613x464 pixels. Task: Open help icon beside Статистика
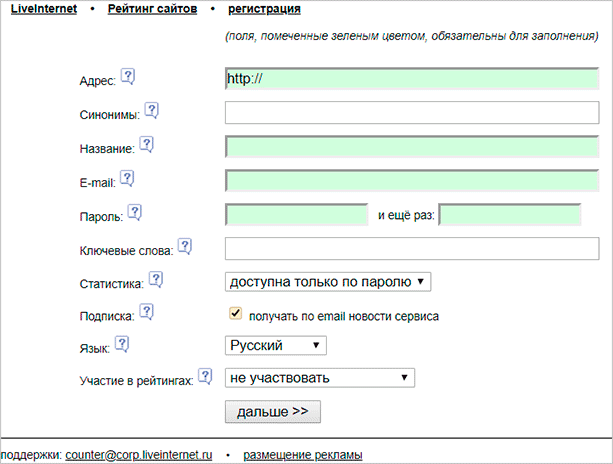(155, 280)
